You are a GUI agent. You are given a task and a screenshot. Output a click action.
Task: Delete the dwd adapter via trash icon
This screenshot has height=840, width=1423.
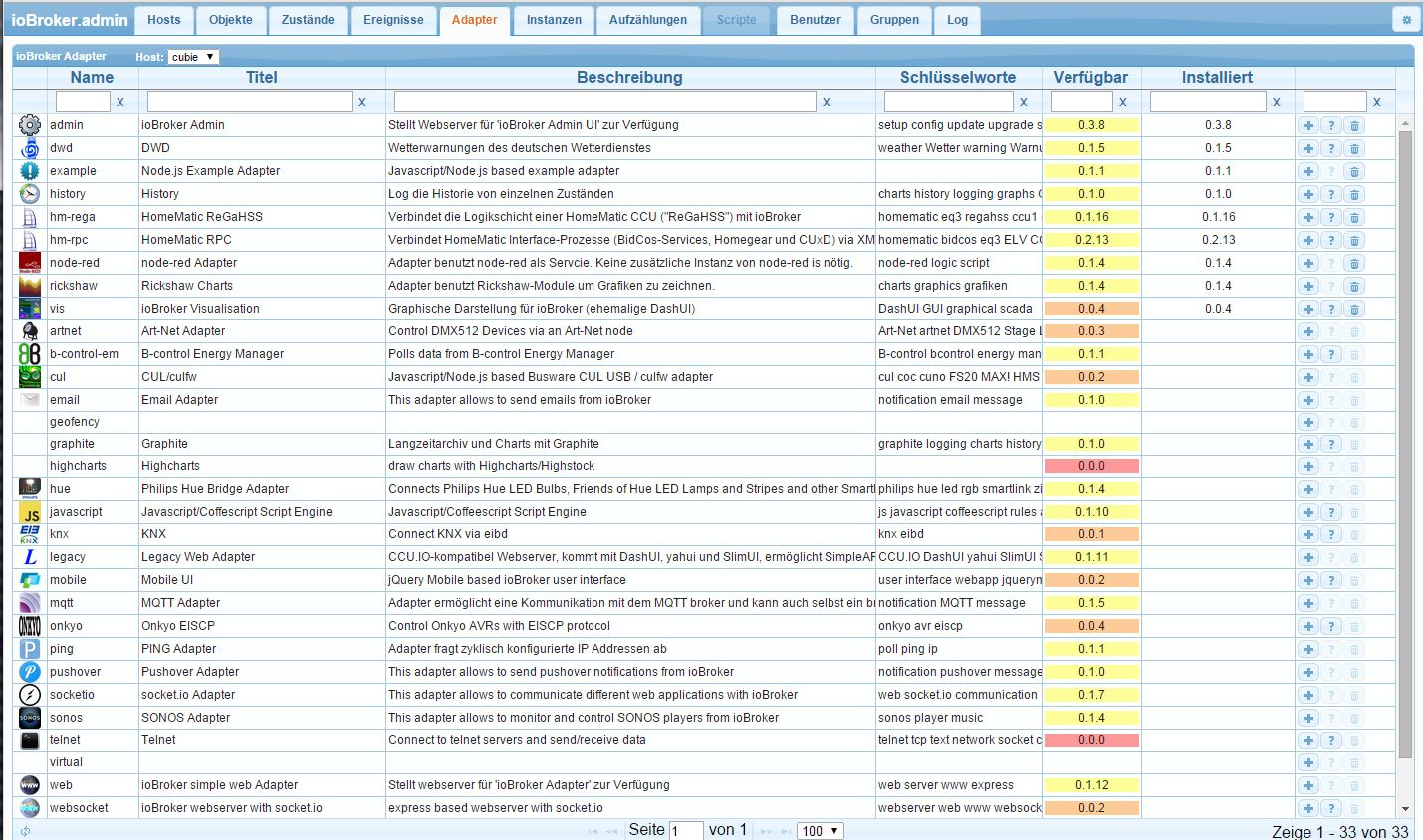(x=1354, y=148)
